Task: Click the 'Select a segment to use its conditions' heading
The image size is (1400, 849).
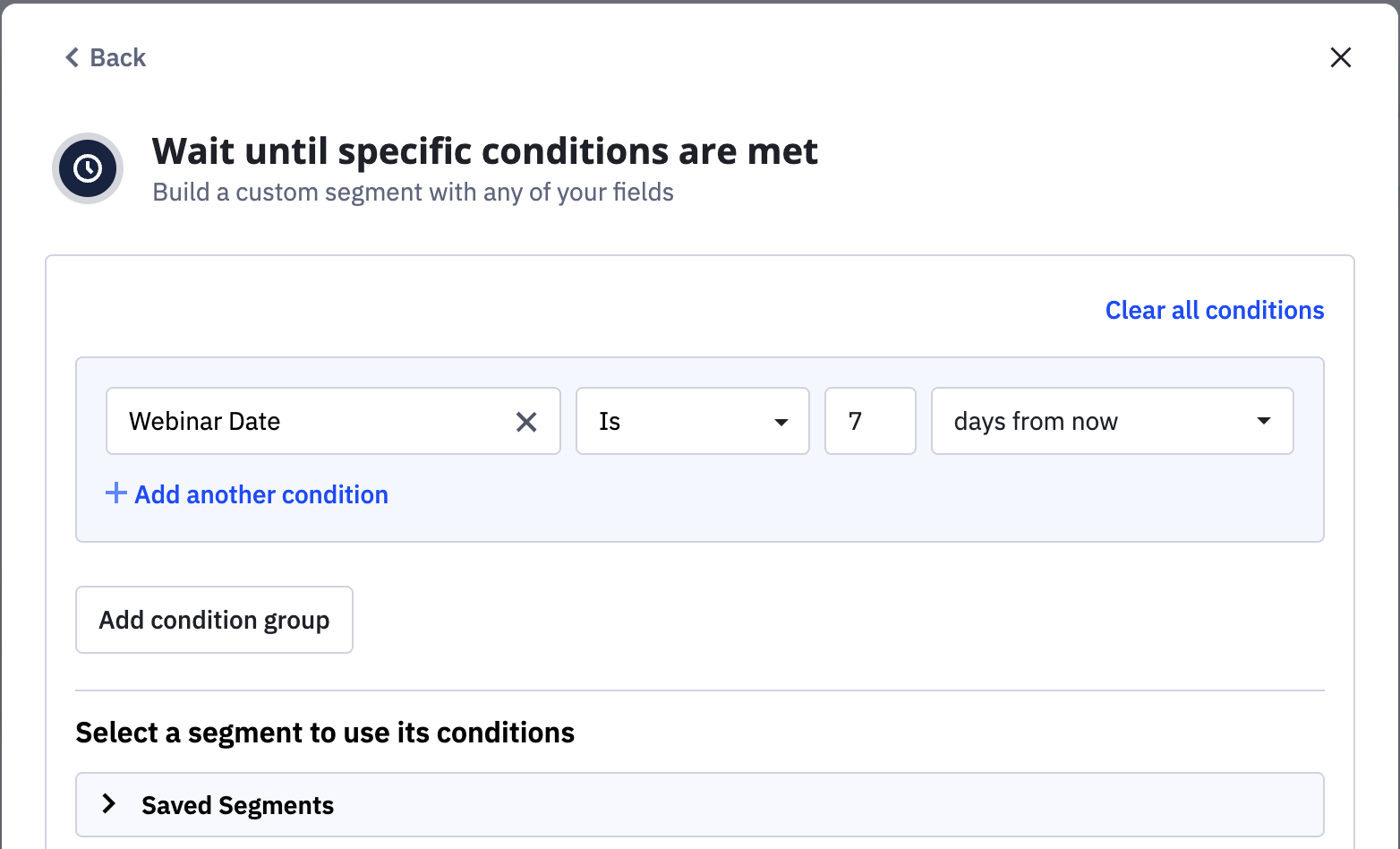Action: 325,733
